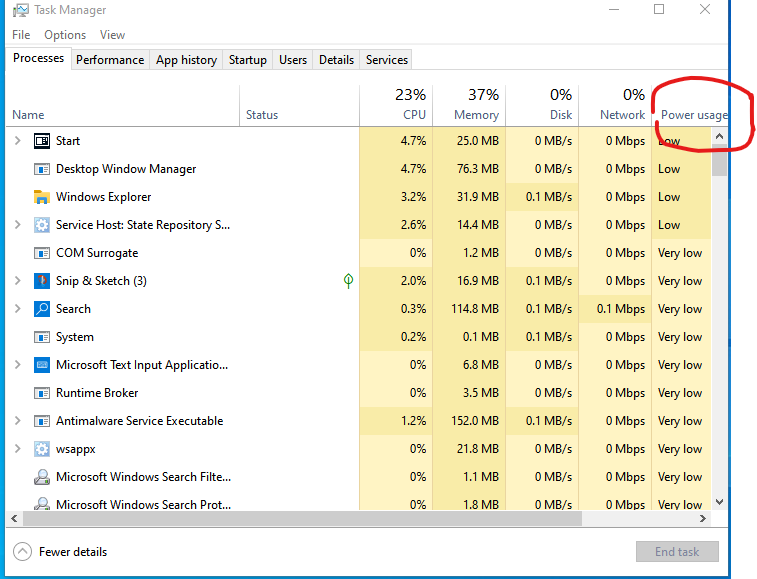
Task: Click the vertical scrollbar thumb
Action: tap(719, 160)
